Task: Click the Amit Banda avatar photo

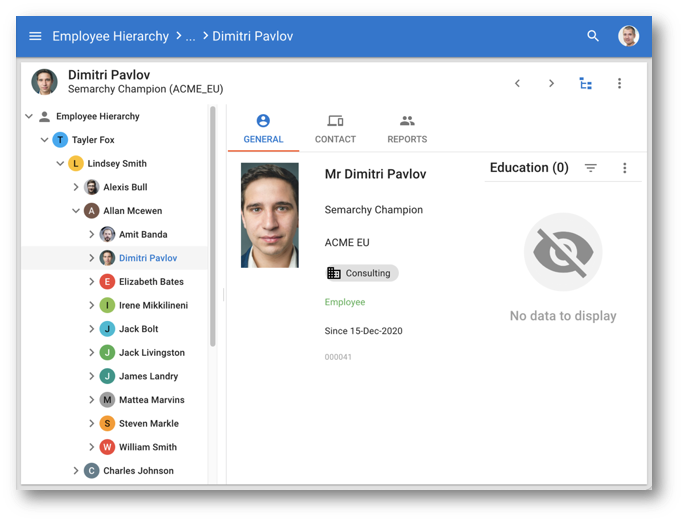Action: pyautogui.click(x=107, y=234)
